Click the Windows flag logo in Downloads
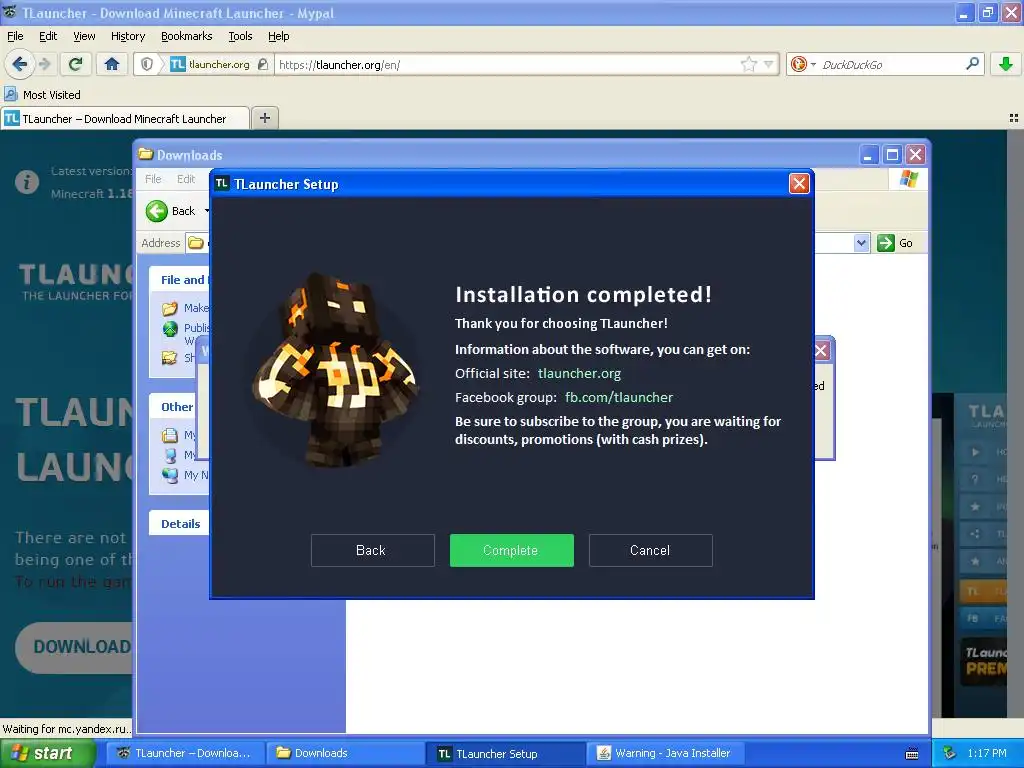 (908, 179)
